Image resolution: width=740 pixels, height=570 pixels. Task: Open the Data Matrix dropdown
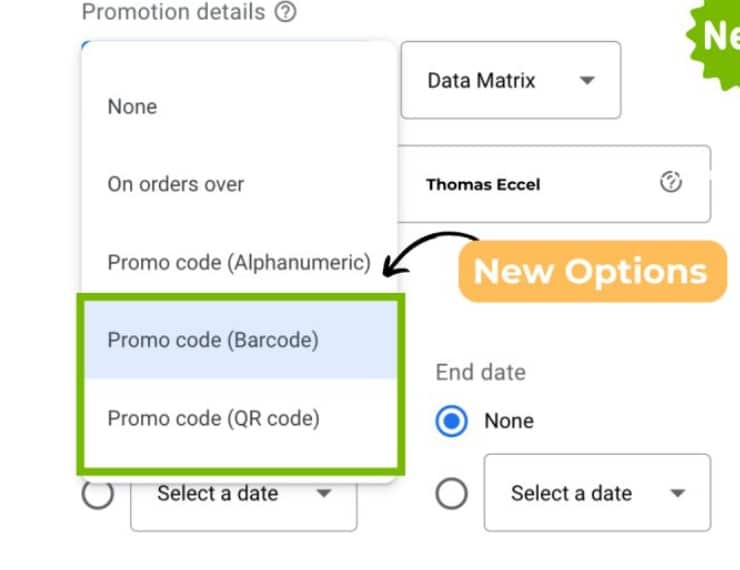510,80
